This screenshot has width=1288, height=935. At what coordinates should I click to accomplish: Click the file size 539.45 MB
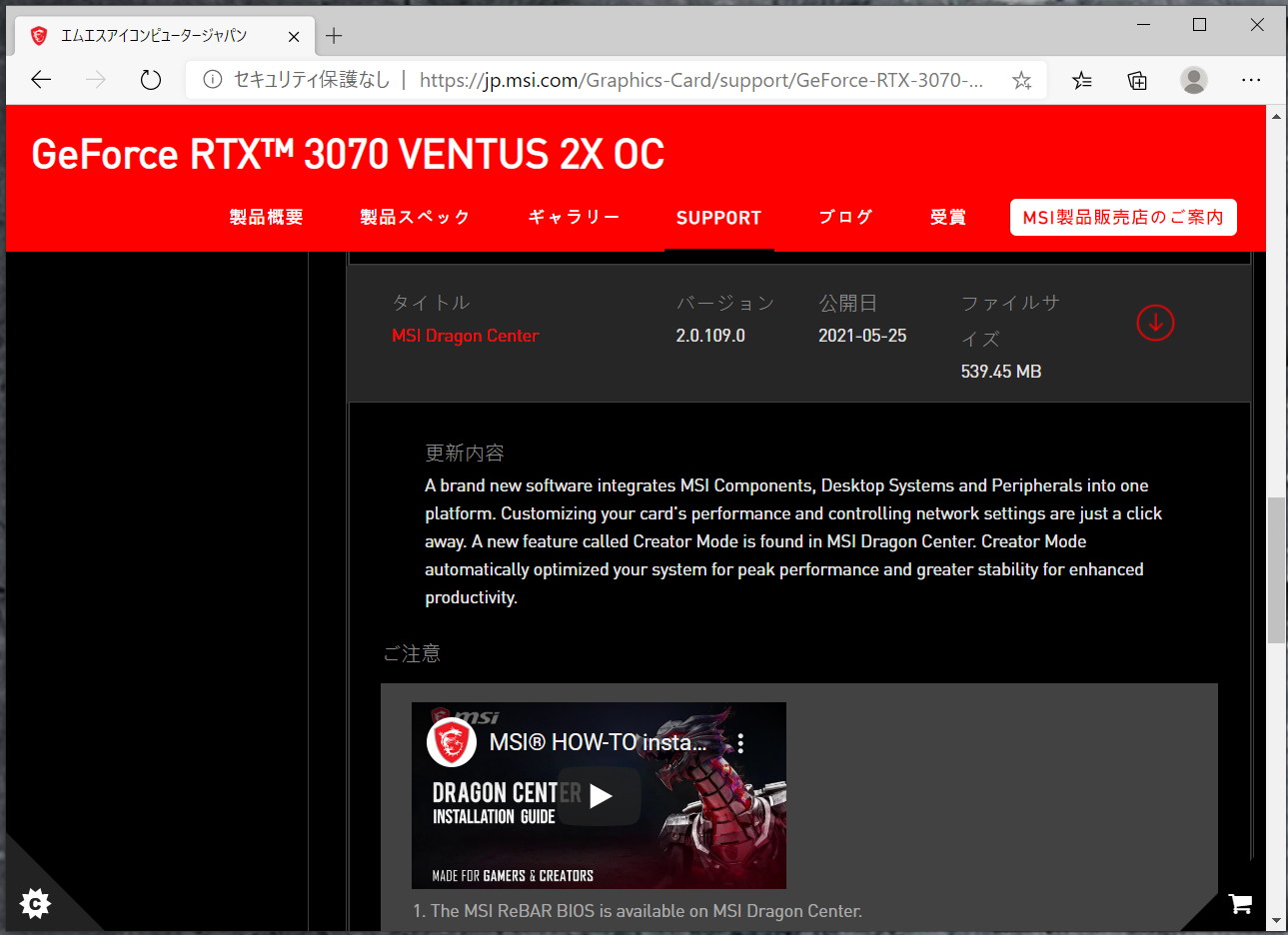click(1001, 372)
